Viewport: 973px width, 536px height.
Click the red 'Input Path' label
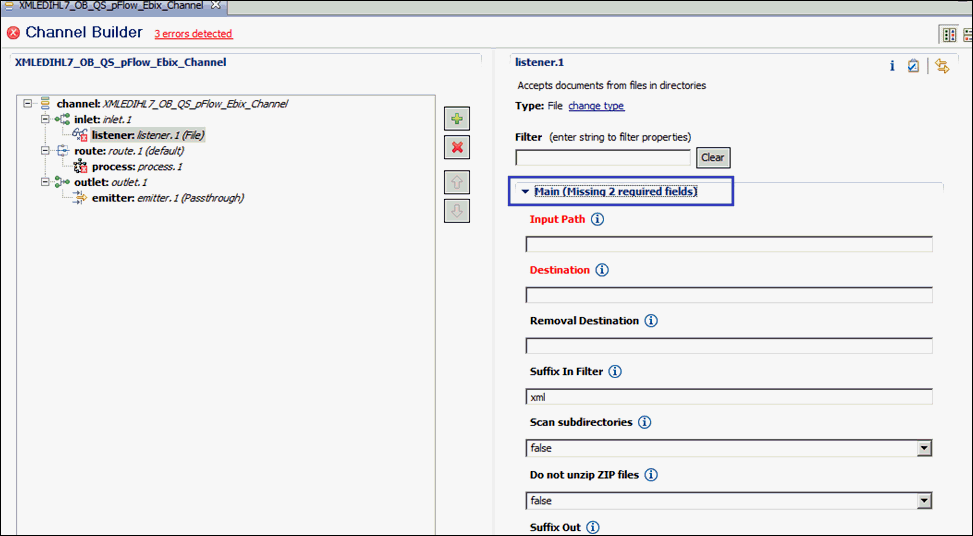click(x=557, y=219)
